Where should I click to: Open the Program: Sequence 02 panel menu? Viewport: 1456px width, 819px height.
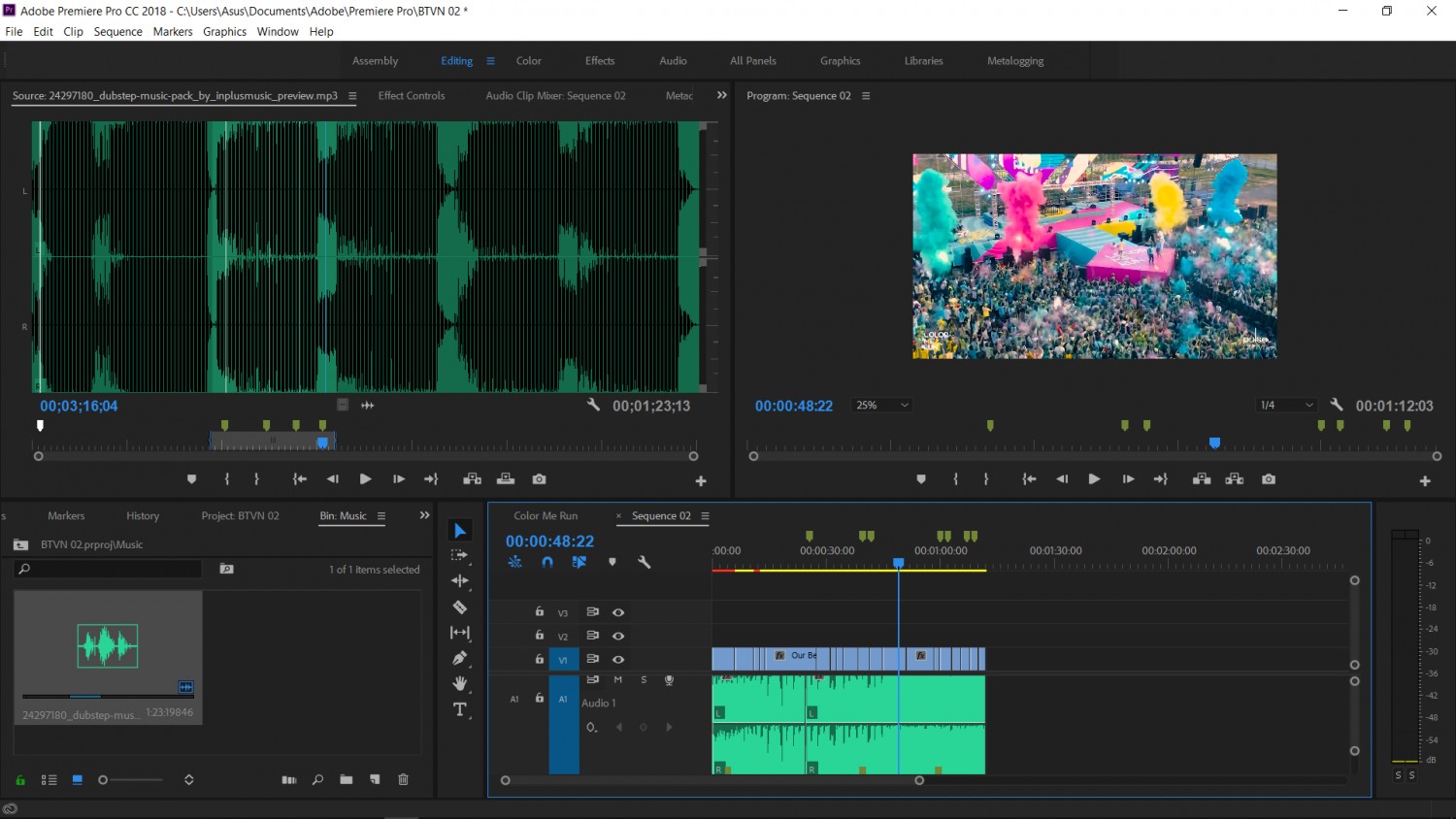(866, 96)
